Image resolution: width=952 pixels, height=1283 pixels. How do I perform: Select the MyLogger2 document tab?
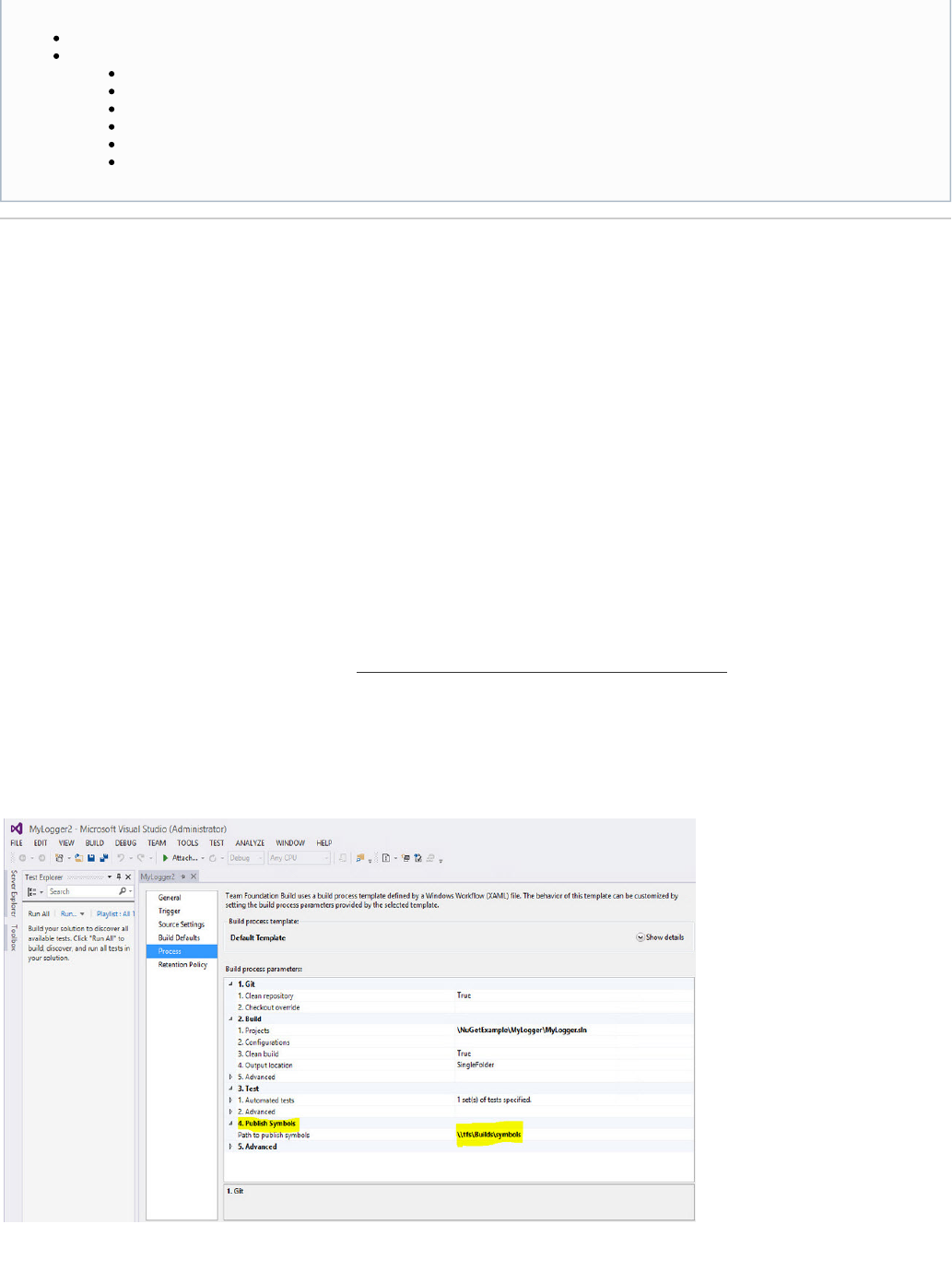[158, 877]
